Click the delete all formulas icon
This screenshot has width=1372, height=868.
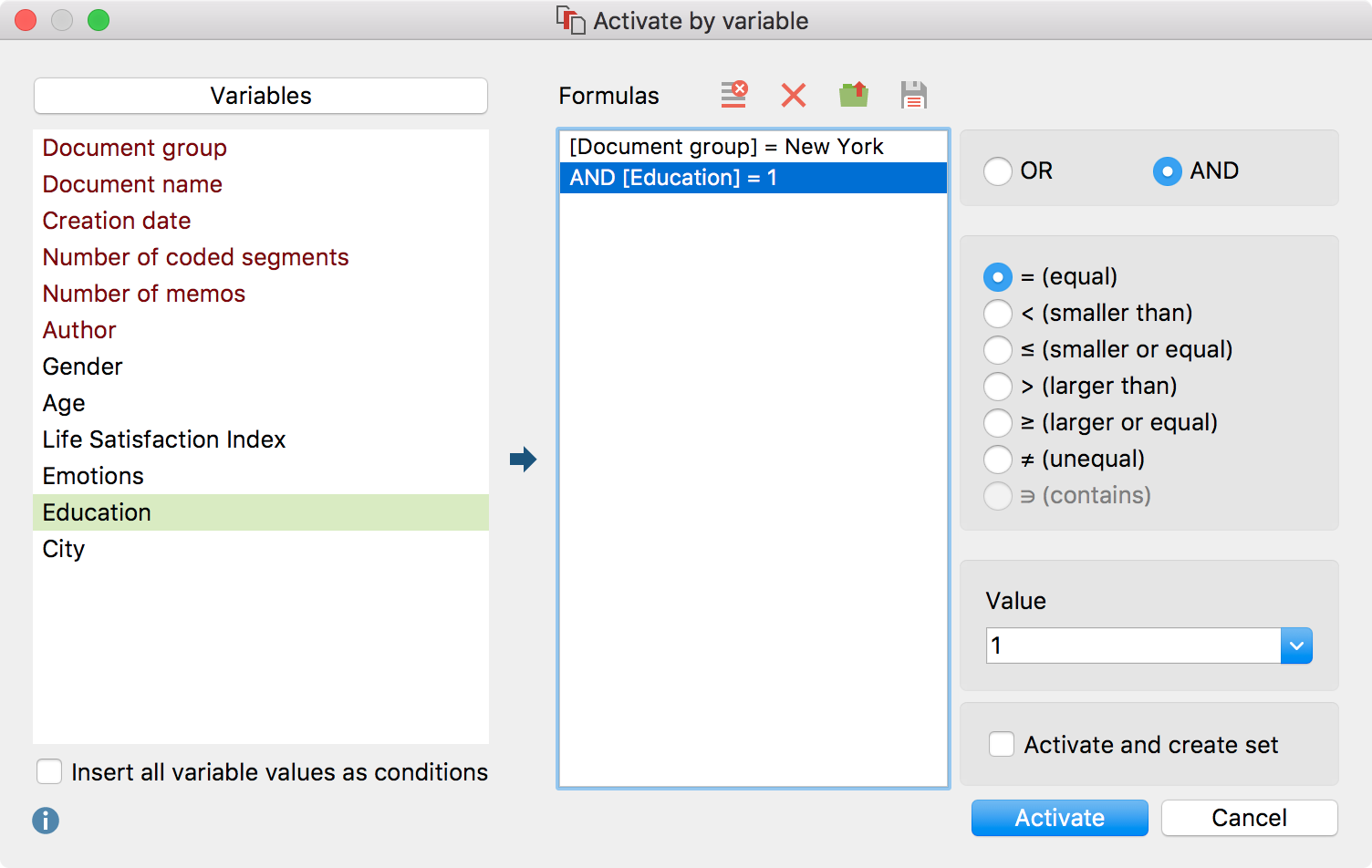click(734, 95)
